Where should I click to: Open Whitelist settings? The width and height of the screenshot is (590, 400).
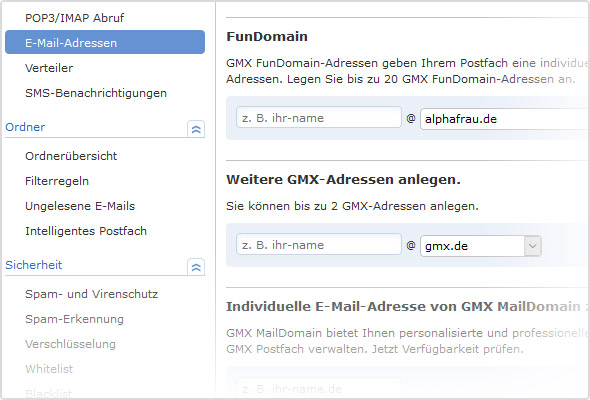coord(49,369)
